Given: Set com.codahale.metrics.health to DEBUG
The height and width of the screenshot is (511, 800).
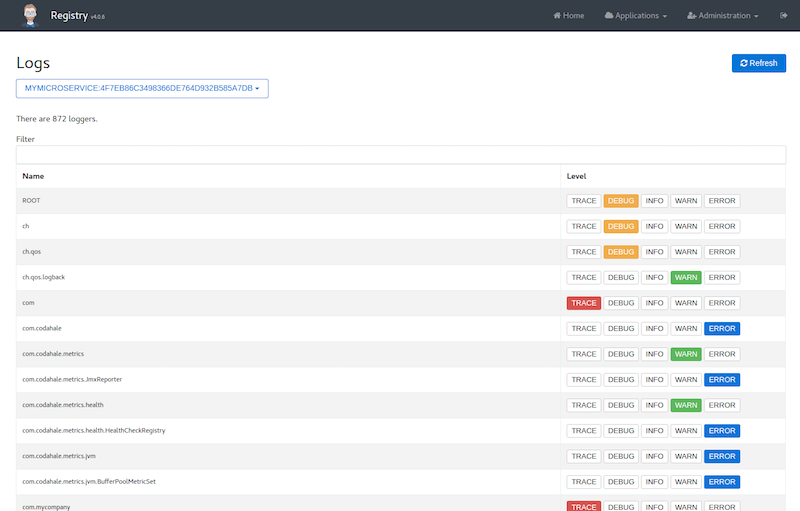Looking at the screenshot, I should click(x=621, y=405).
